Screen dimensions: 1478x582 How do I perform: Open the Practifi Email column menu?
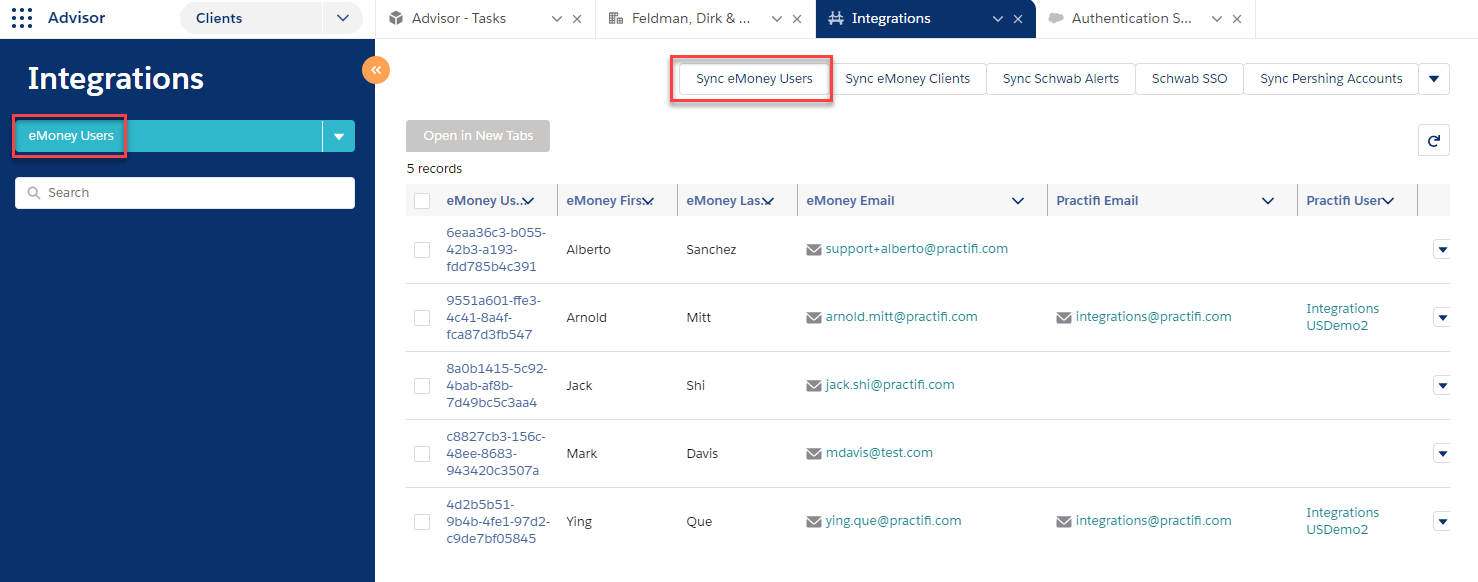pyautogui.click(x=1268, y=201)
